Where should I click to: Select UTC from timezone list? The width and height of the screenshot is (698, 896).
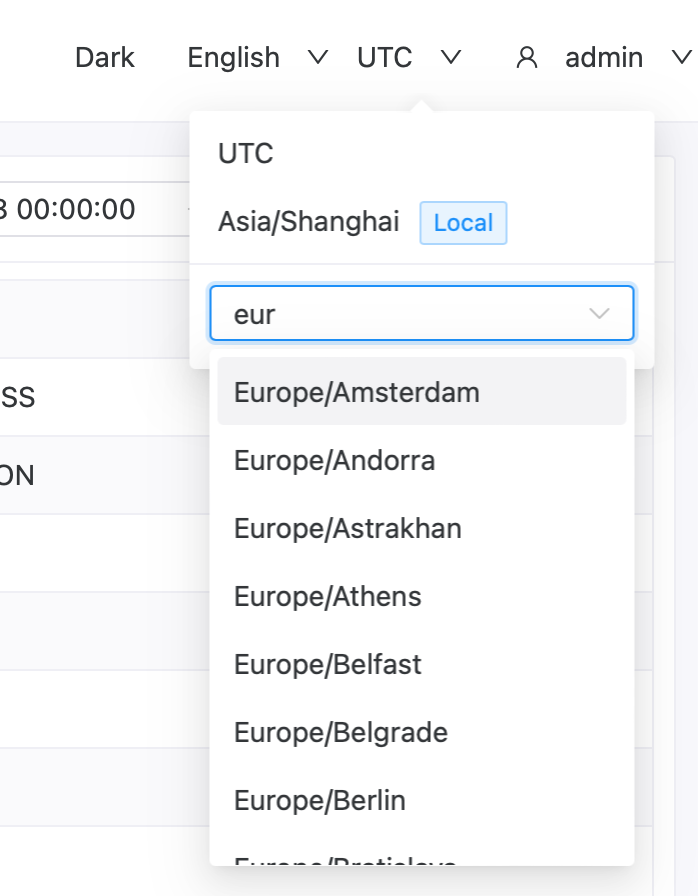[246, 154]
